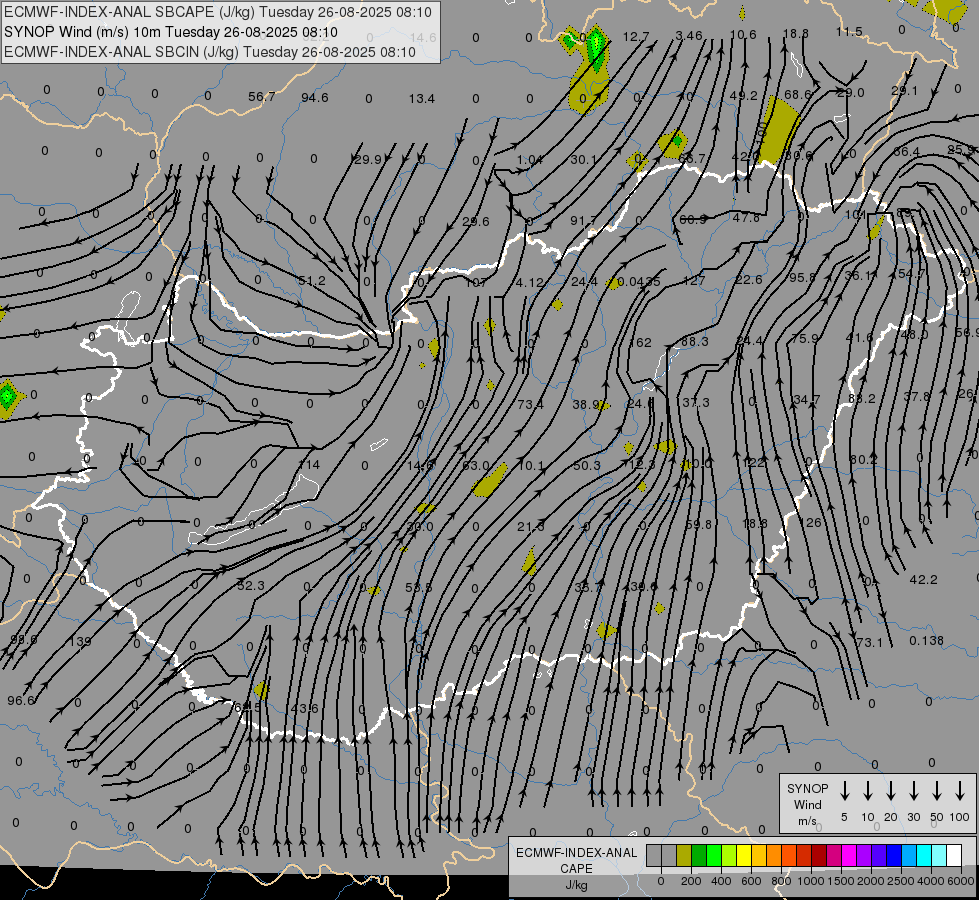Click the wind legend arrow above 100
The height and width of the screenshot is (900, 979).
coord(960,791)
